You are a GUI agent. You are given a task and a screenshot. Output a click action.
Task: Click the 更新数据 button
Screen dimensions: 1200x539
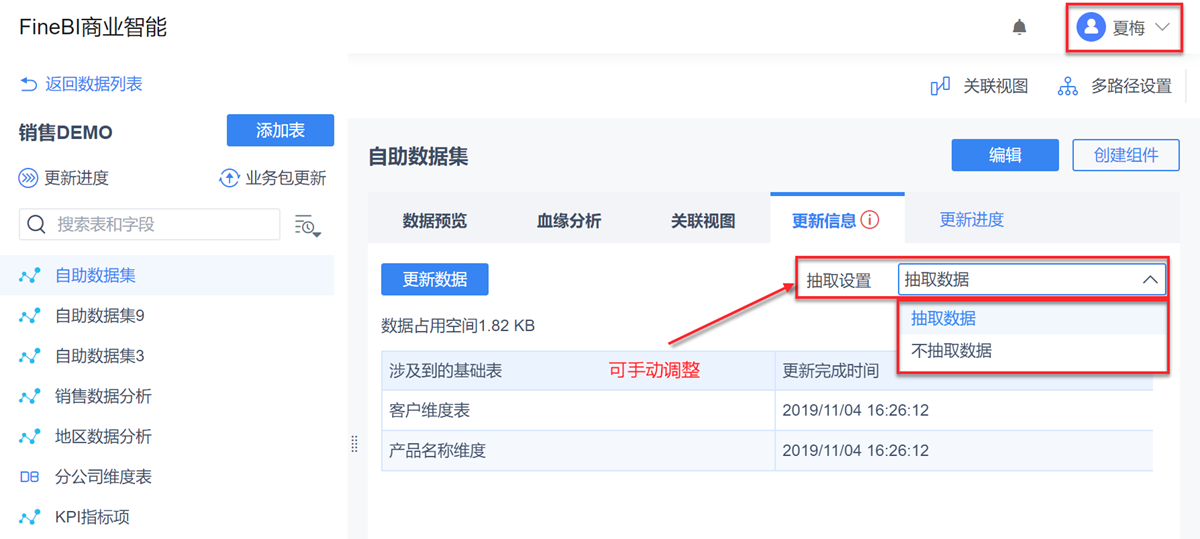pos(435,280)
